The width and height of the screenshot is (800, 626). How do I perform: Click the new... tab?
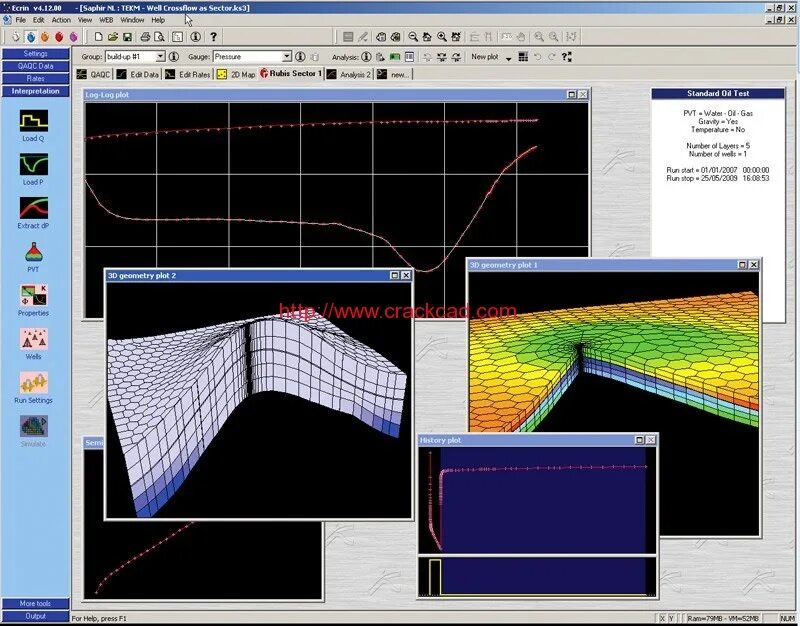pyautogui.click(x=393, y=74)
